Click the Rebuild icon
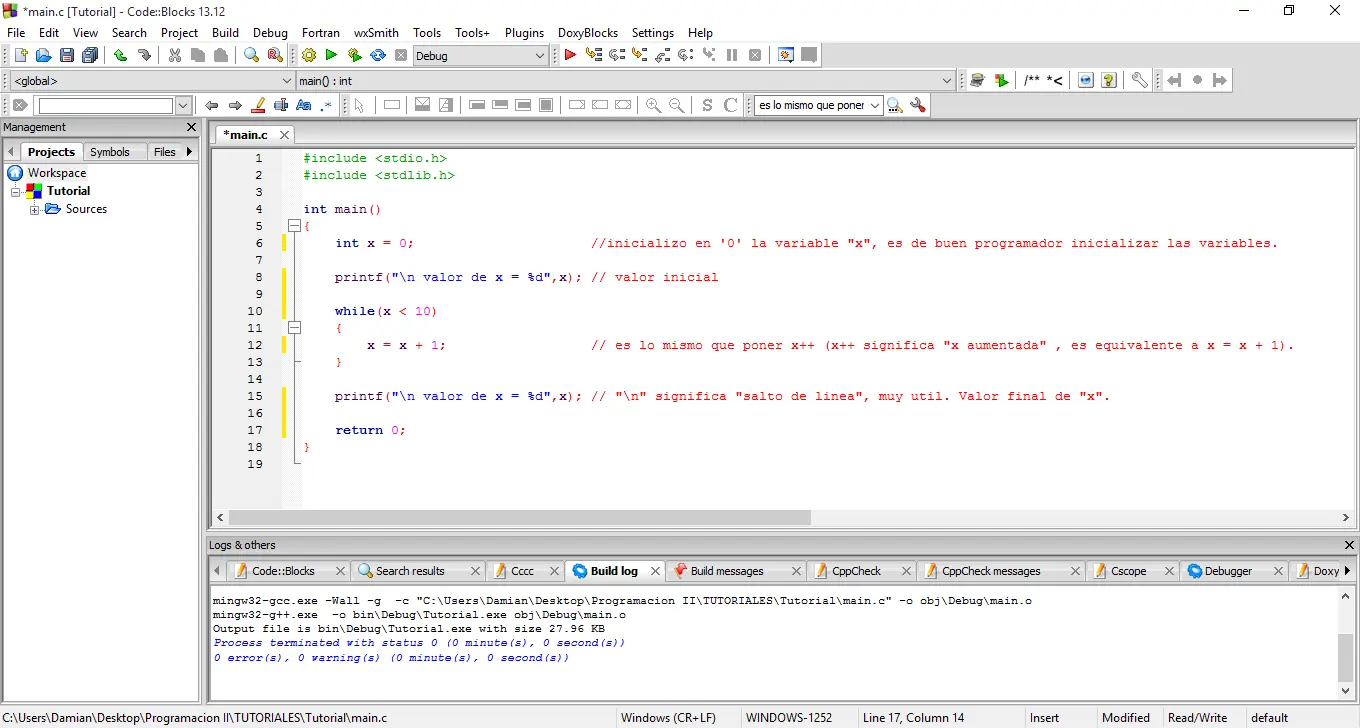This screenshot has width=1360, height=728. [378, 56]
